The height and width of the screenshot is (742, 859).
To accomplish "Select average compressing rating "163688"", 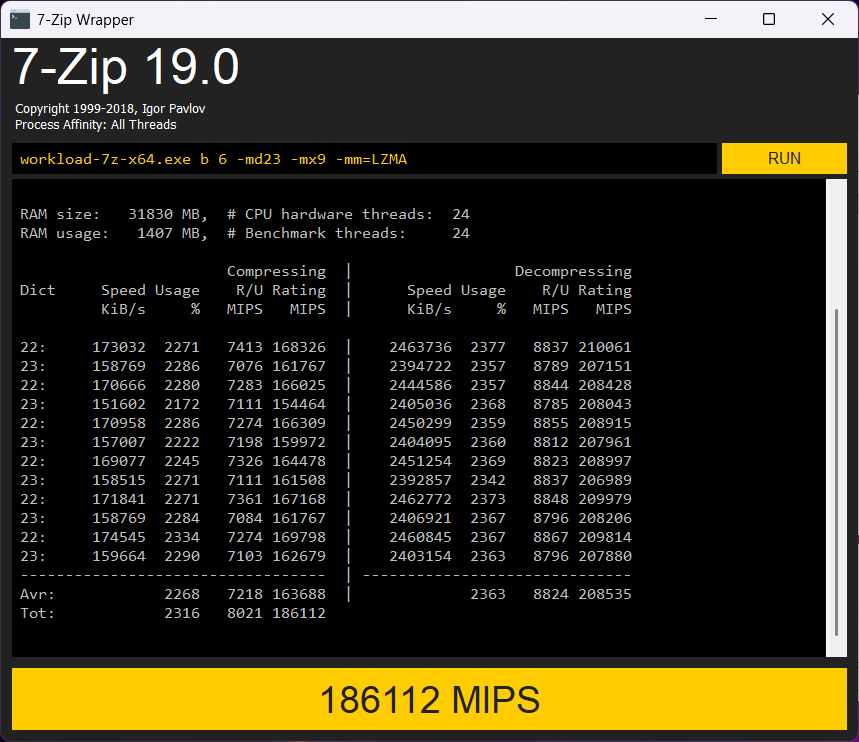I will pos(299,594).
